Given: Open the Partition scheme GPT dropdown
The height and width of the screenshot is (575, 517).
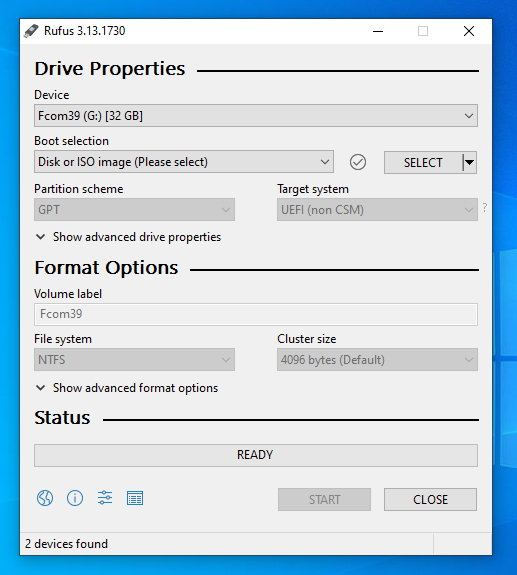Looking at the screenshot, I should (x=135, y=210).
